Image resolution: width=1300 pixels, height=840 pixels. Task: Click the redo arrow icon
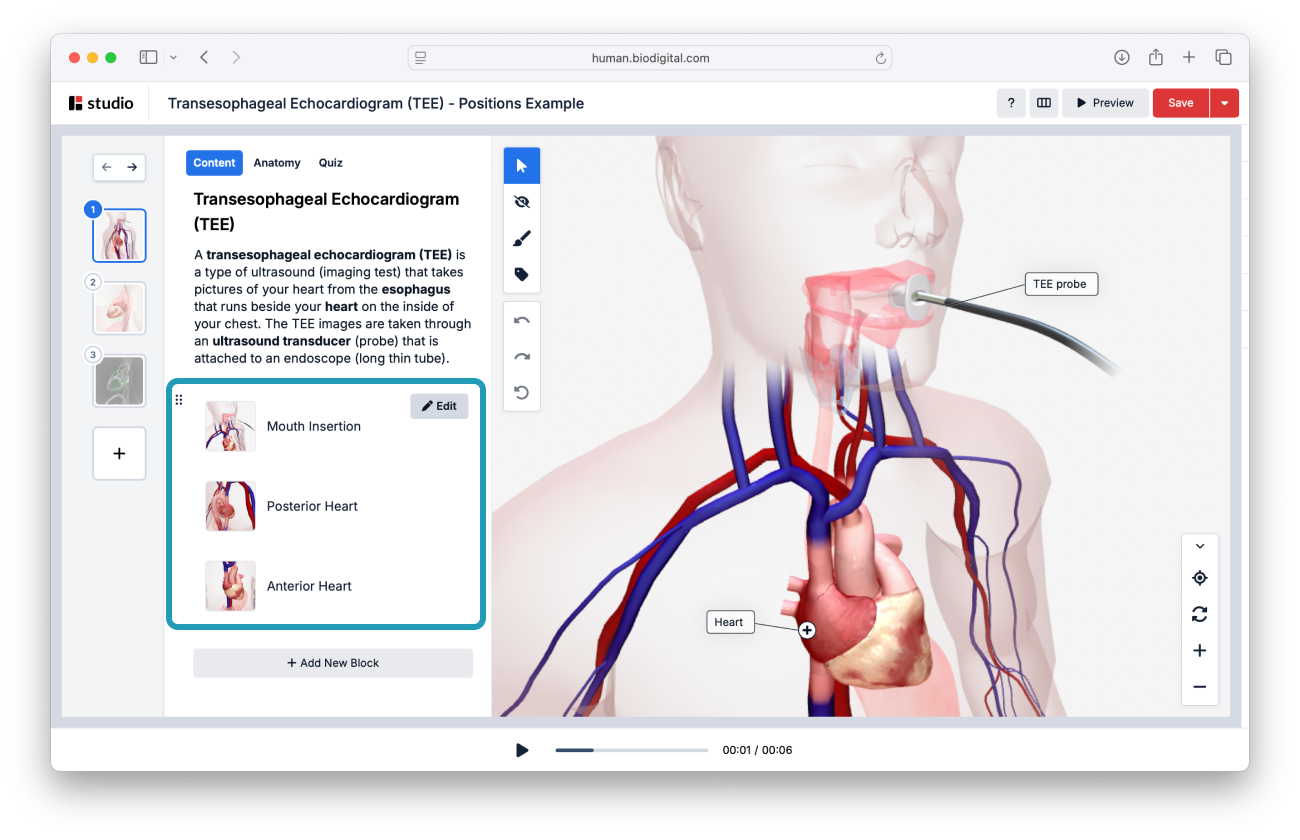pyautogui.click(x=521, y=357)
